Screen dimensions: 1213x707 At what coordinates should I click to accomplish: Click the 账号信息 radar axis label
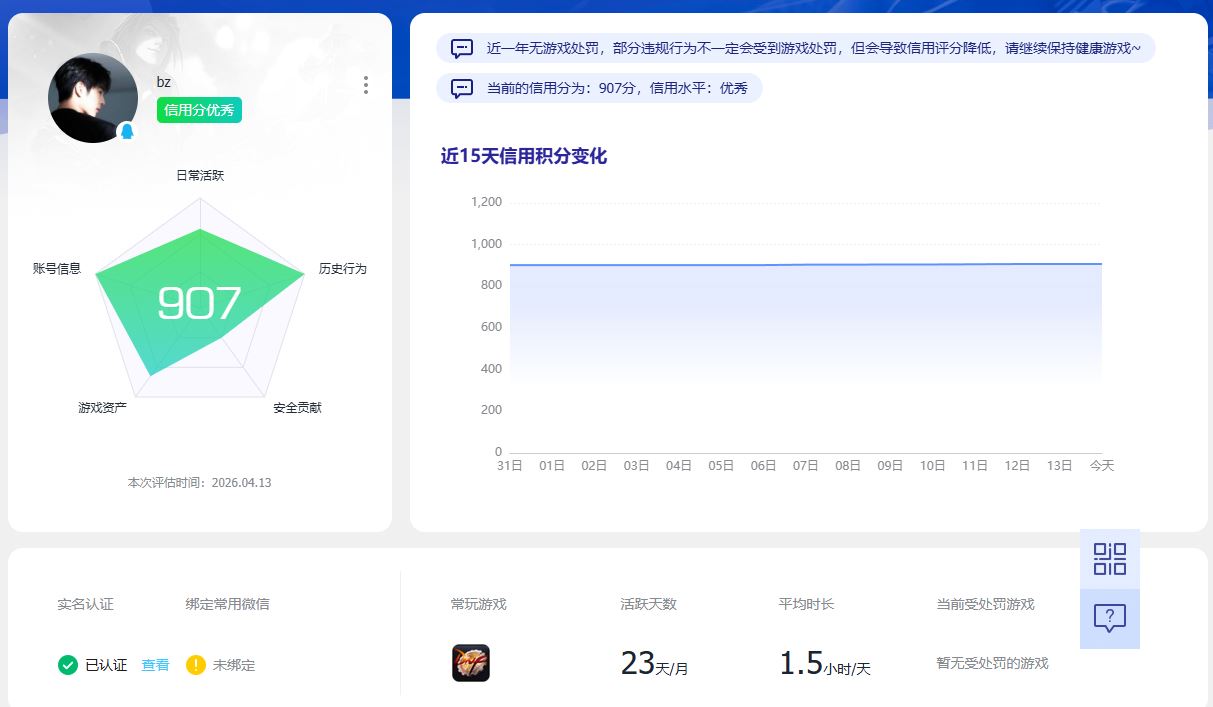pos(57,269)
